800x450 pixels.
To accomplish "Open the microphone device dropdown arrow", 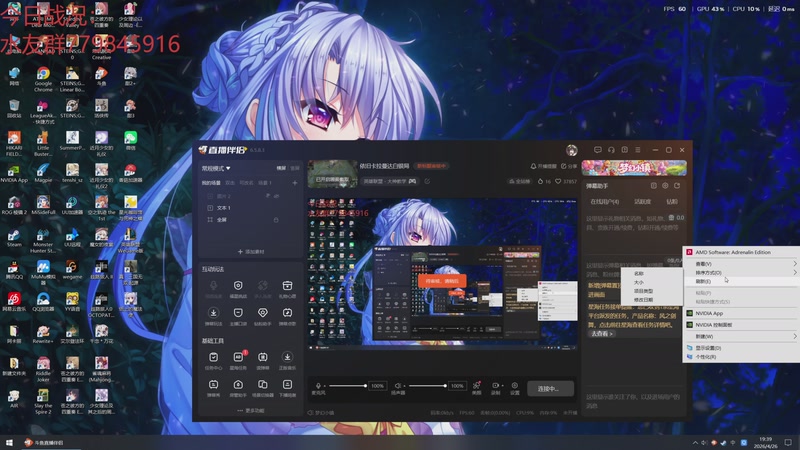I will [x=326, y=386].
